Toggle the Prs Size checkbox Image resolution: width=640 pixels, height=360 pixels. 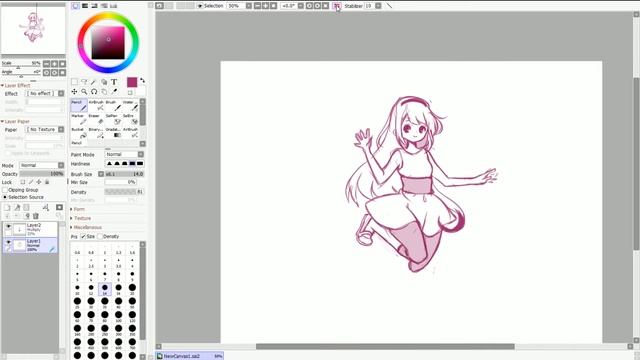83,236
